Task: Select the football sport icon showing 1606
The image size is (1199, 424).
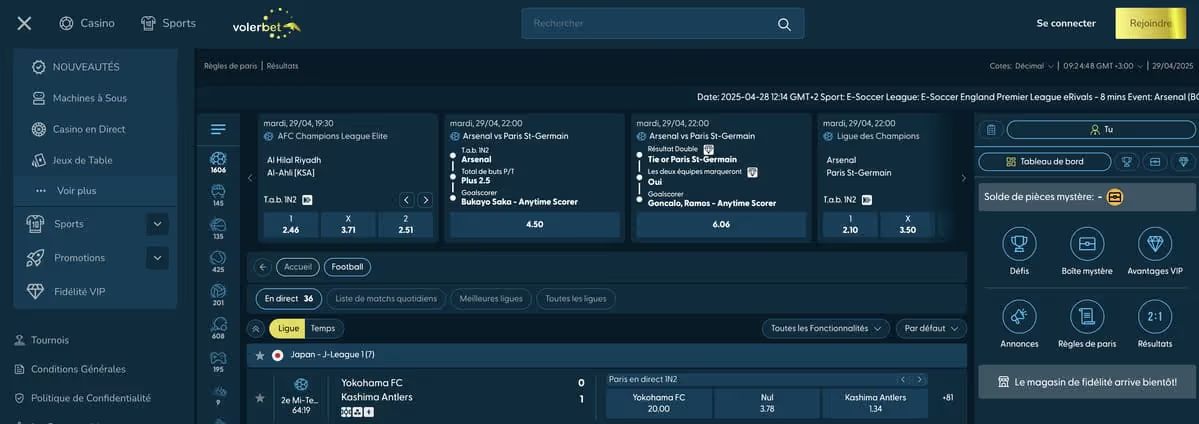Action: 218,159
